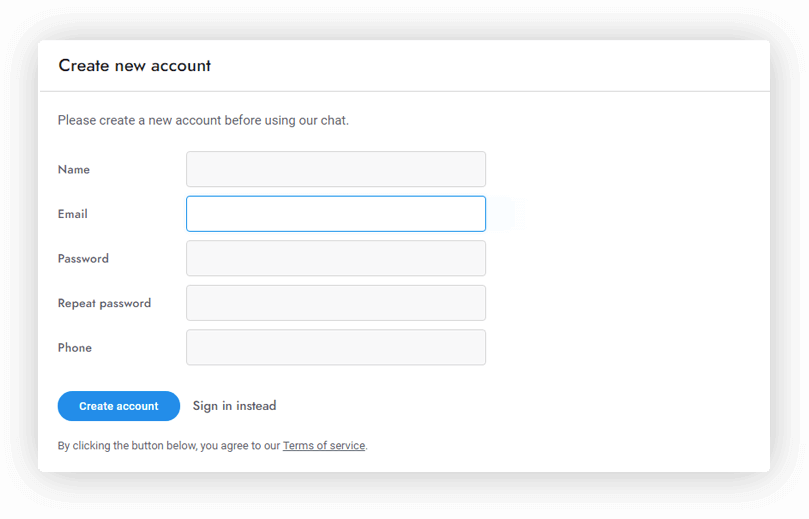
Task: Click the Name field label
Action: pos(74,170)
